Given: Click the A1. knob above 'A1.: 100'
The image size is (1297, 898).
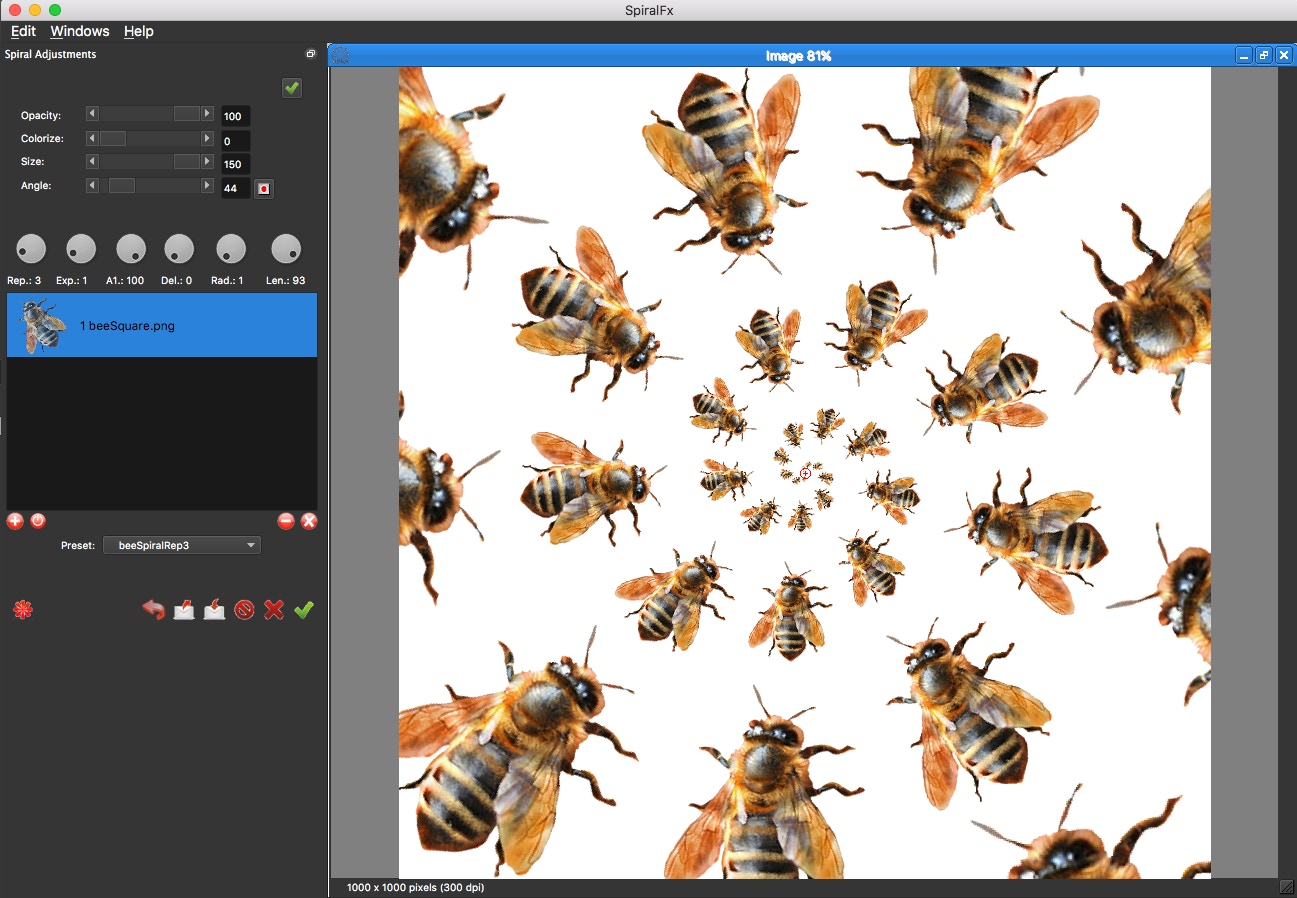Looking at the screenshot, I should [131, 248].
